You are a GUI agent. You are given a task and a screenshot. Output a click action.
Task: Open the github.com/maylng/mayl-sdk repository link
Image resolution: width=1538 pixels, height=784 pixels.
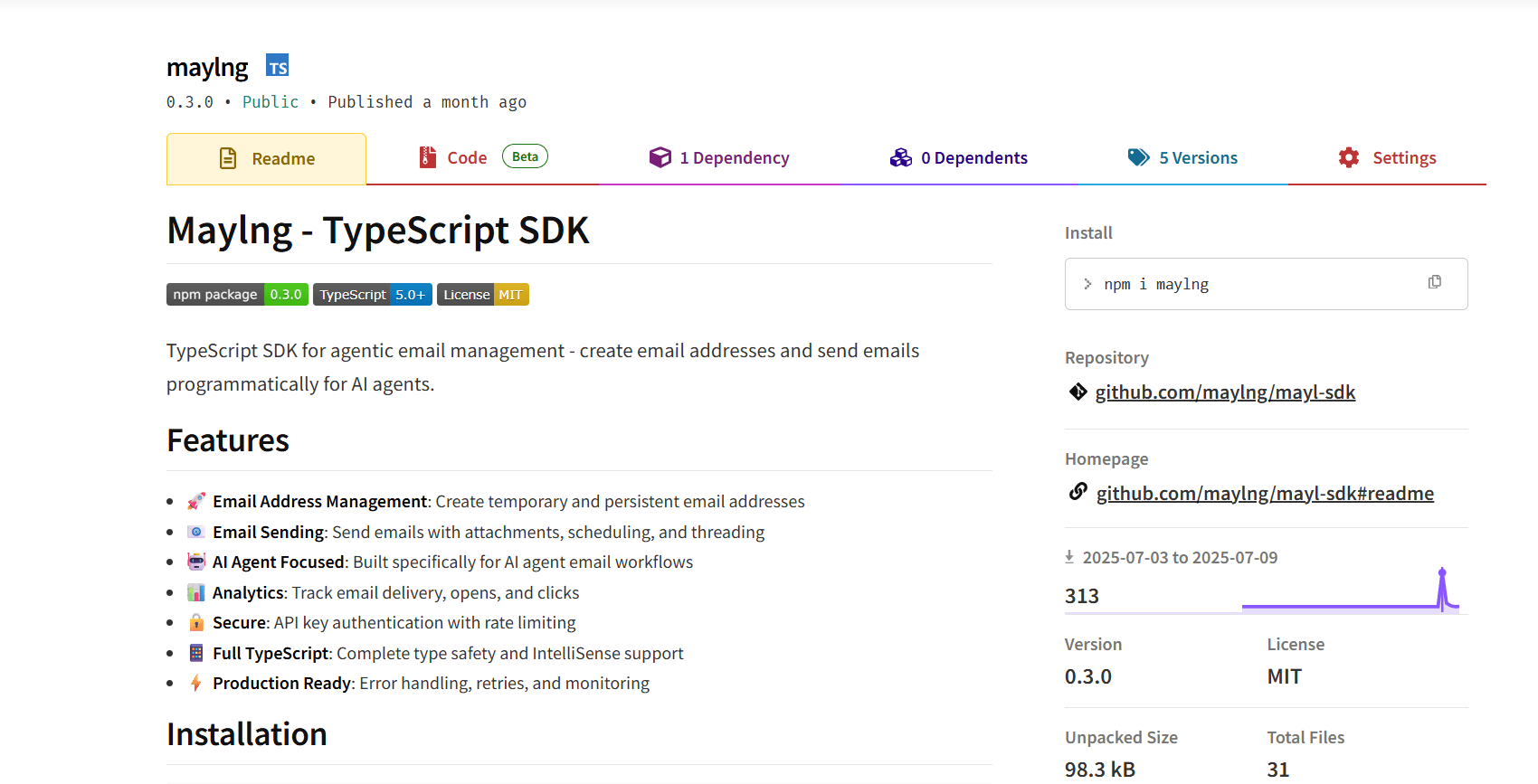[1225, 392]
